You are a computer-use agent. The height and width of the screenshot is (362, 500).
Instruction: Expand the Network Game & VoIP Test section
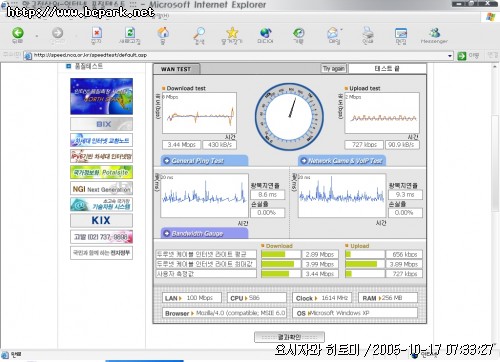[342, 161]
